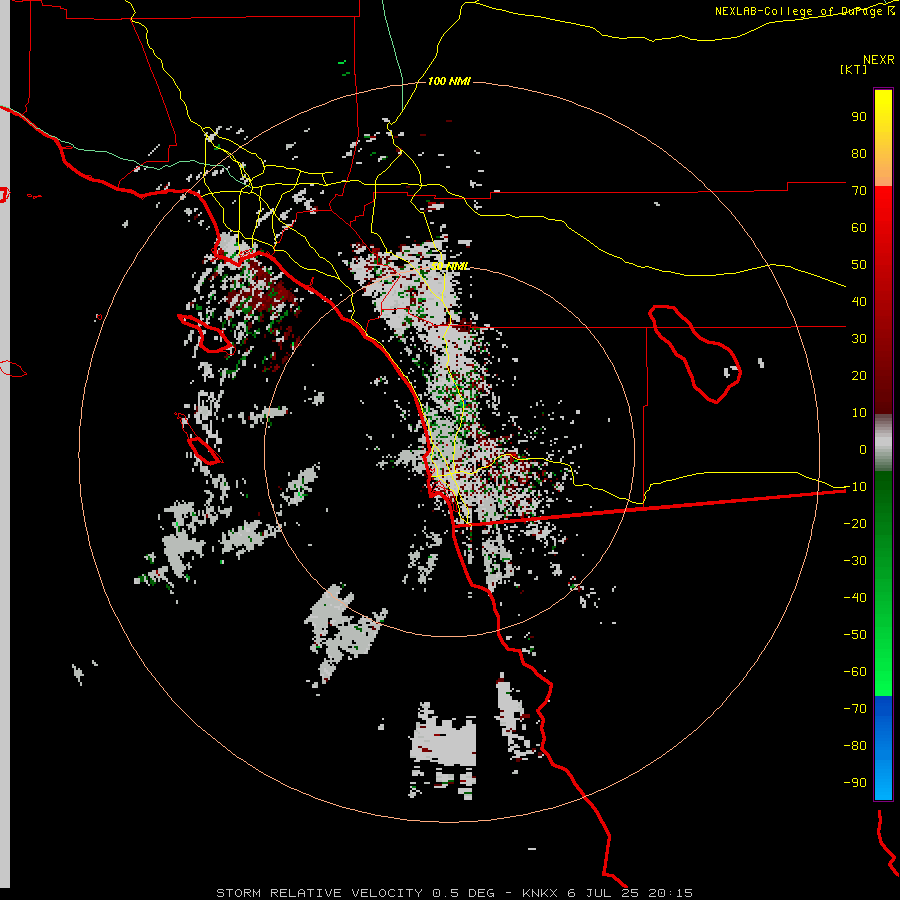Click the -70 value on velocity scale

tap(855, 708)
